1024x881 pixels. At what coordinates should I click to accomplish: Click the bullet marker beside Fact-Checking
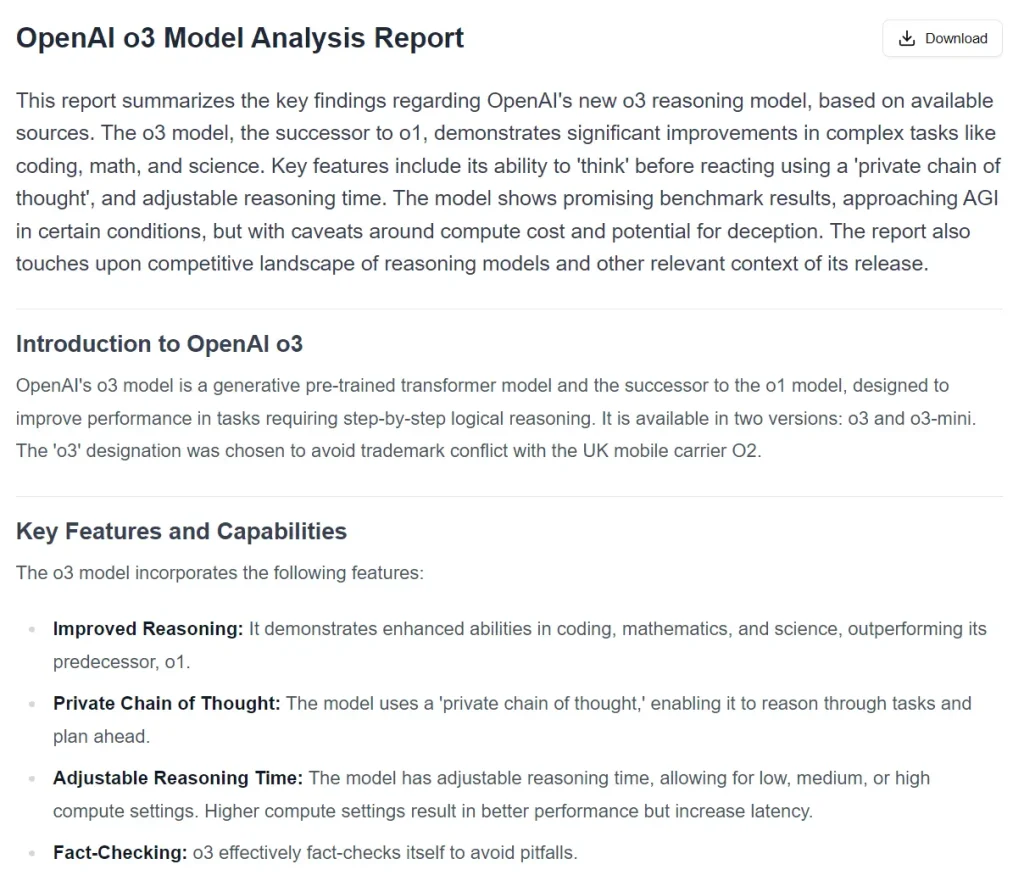(x=30, y=852)
